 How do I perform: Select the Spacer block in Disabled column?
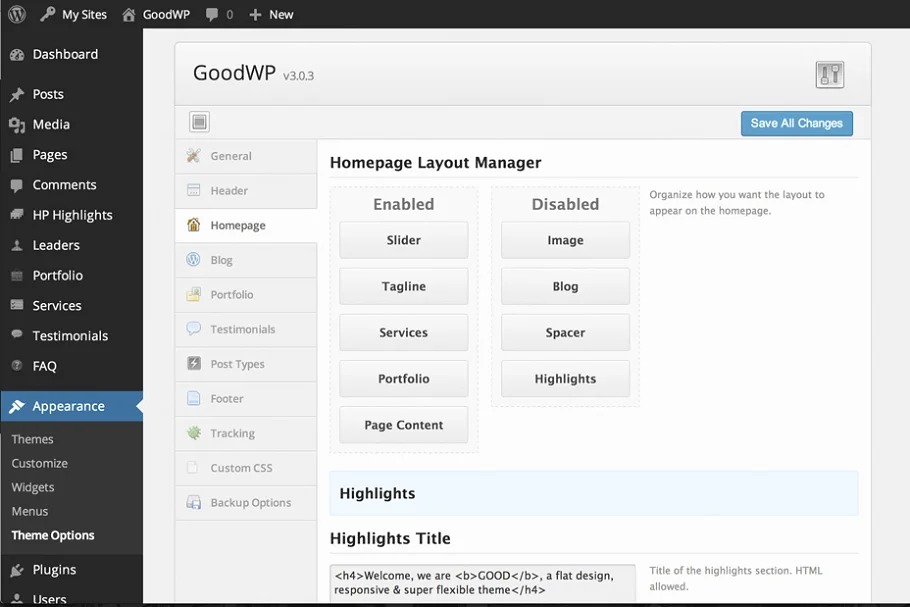click(x=565, y=333)
